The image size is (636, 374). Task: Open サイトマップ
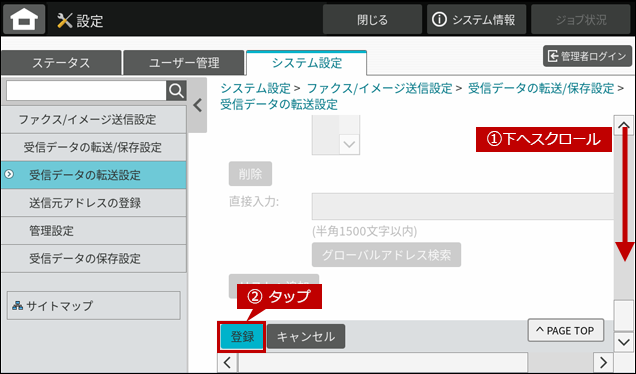tap(94, 305)
